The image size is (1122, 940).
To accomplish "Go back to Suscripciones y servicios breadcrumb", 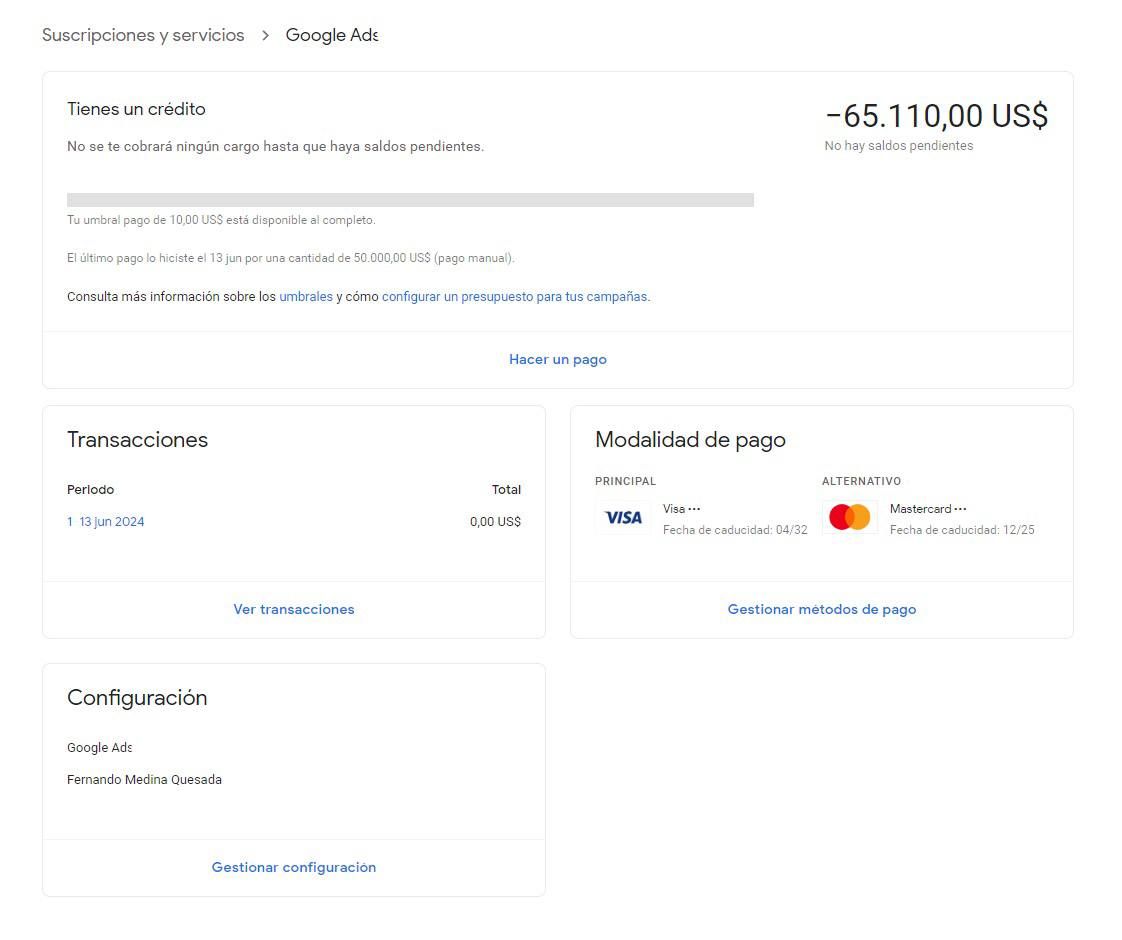I will [x=143, y=35].
